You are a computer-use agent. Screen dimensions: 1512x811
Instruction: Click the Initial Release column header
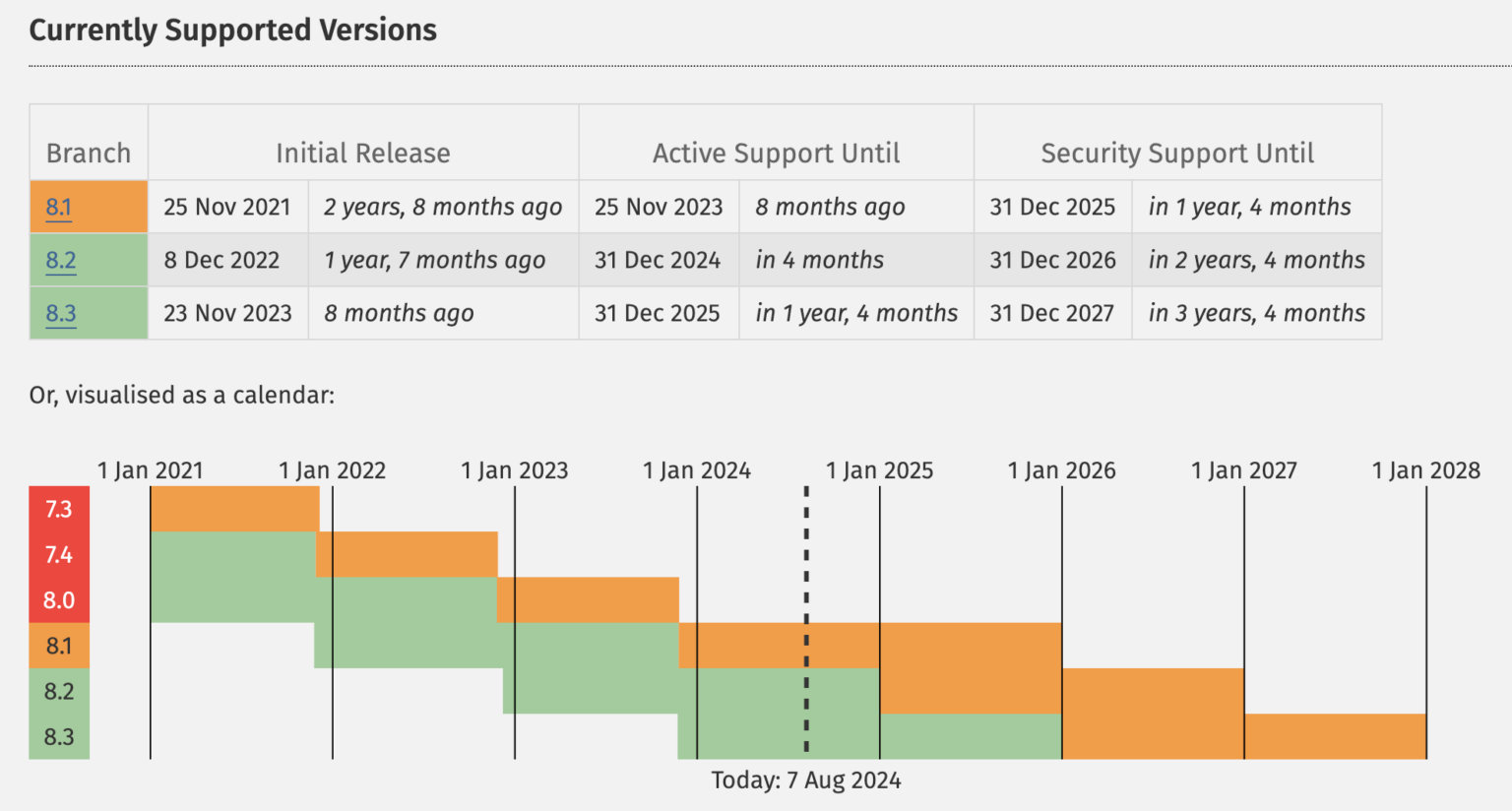(362, 154)
